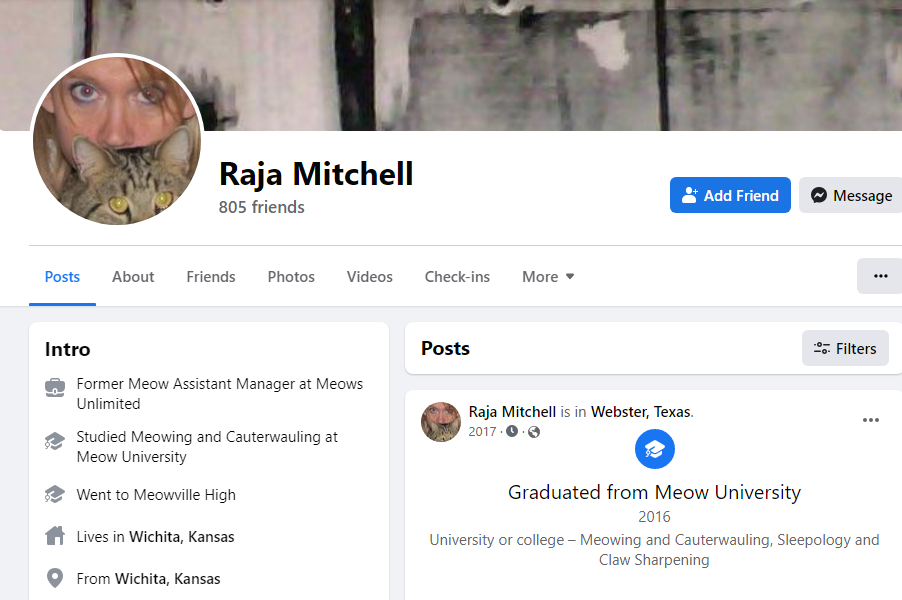
Task: Open the large profile picture
Action: [x=118, y=140]
